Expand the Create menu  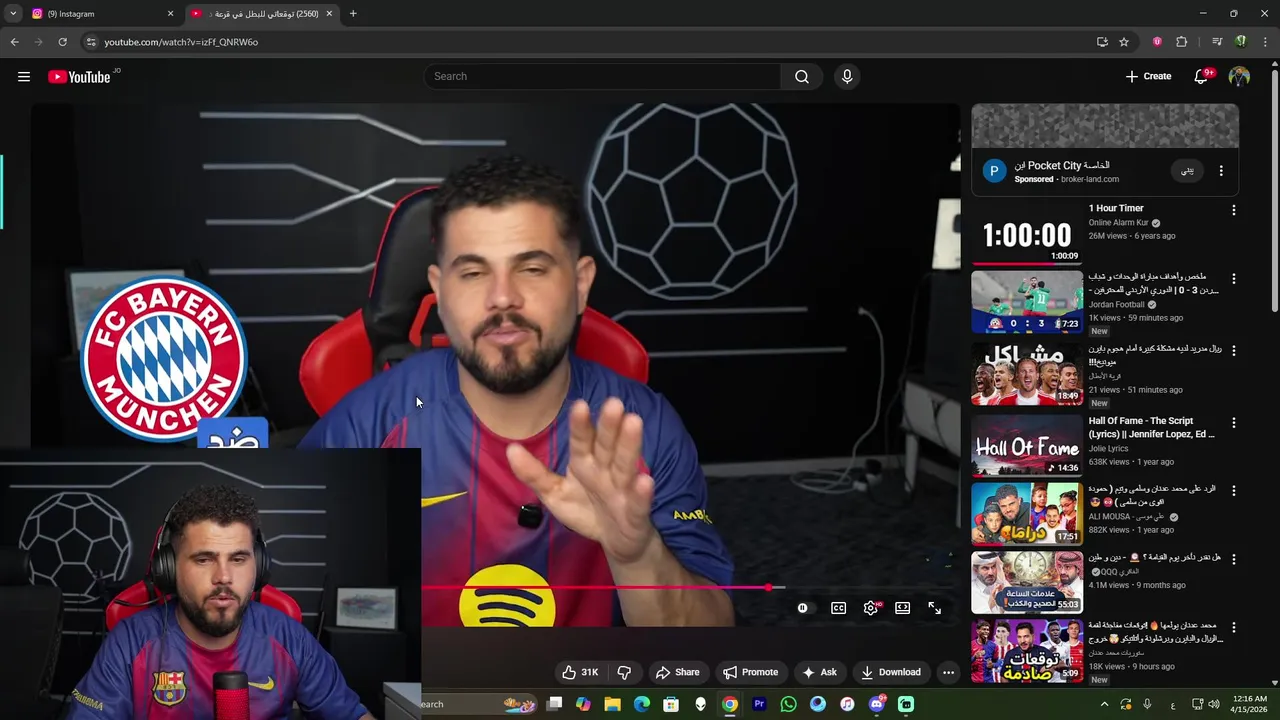click(x=1148, y=77)
